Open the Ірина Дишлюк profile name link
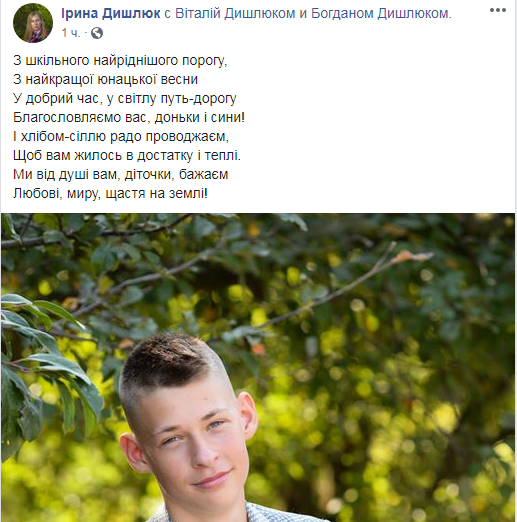 click(x=111, y=13)
